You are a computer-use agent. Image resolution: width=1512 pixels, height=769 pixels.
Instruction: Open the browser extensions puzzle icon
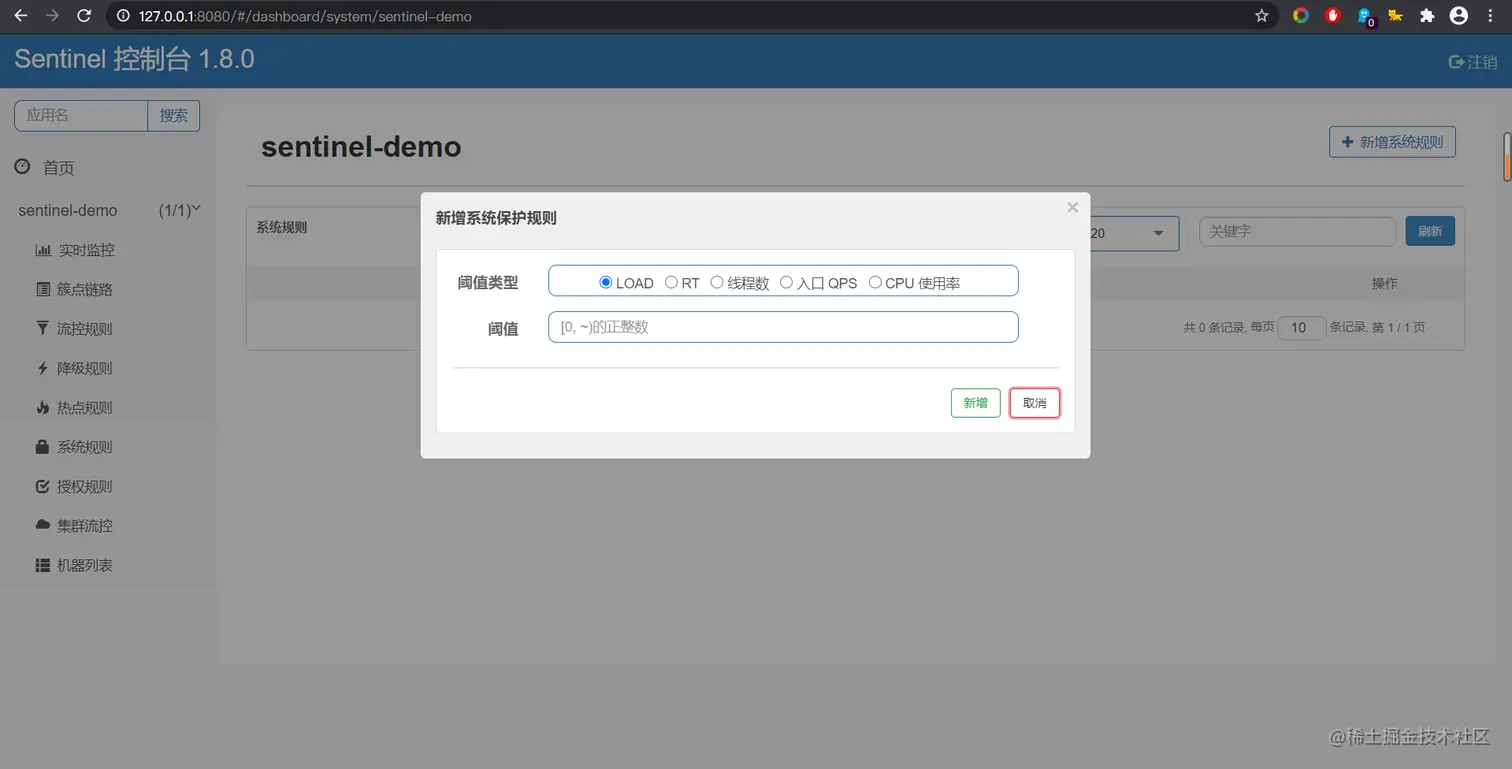click(1427, 16)
